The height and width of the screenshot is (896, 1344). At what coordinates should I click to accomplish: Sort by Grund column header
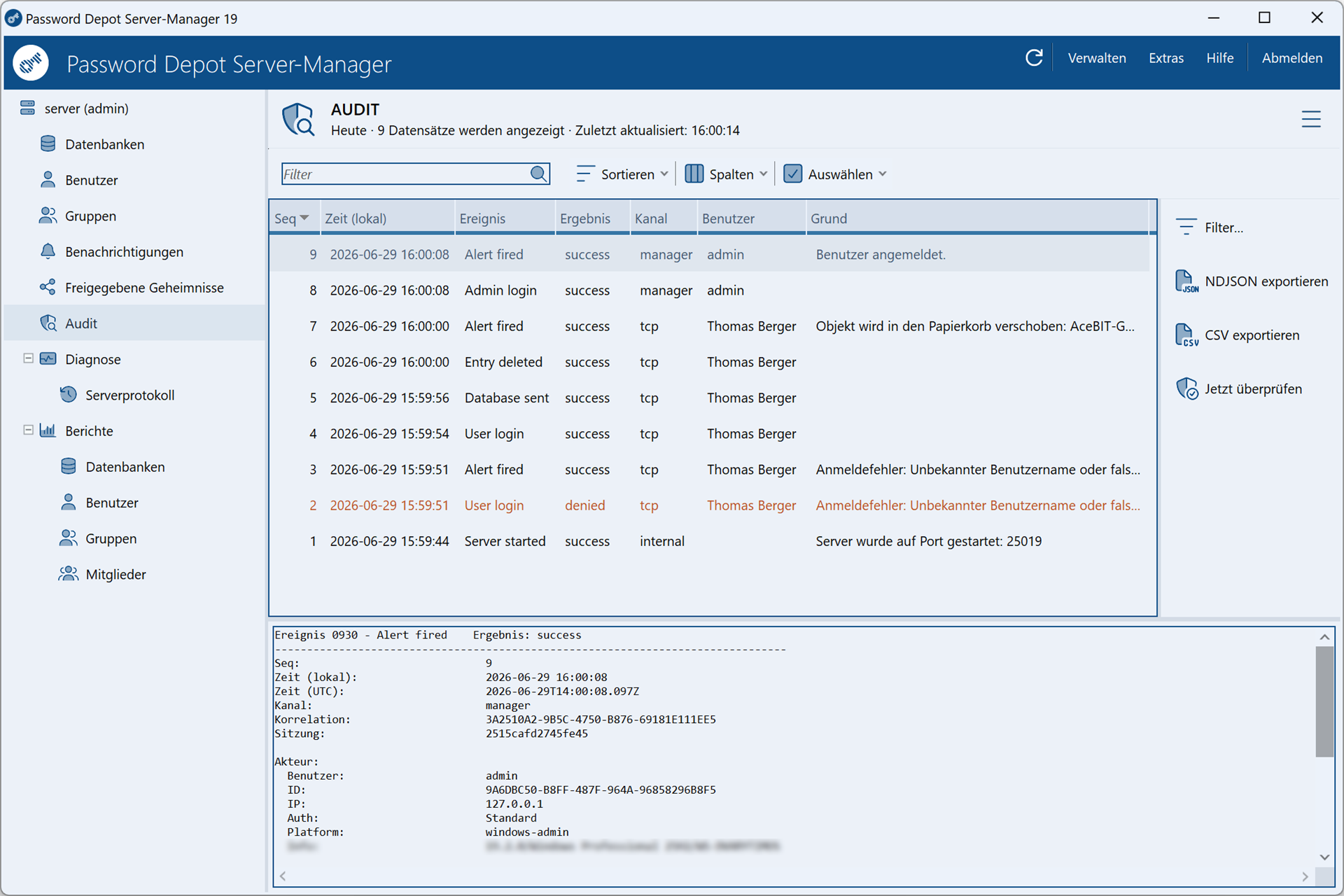tap(978, 218)
